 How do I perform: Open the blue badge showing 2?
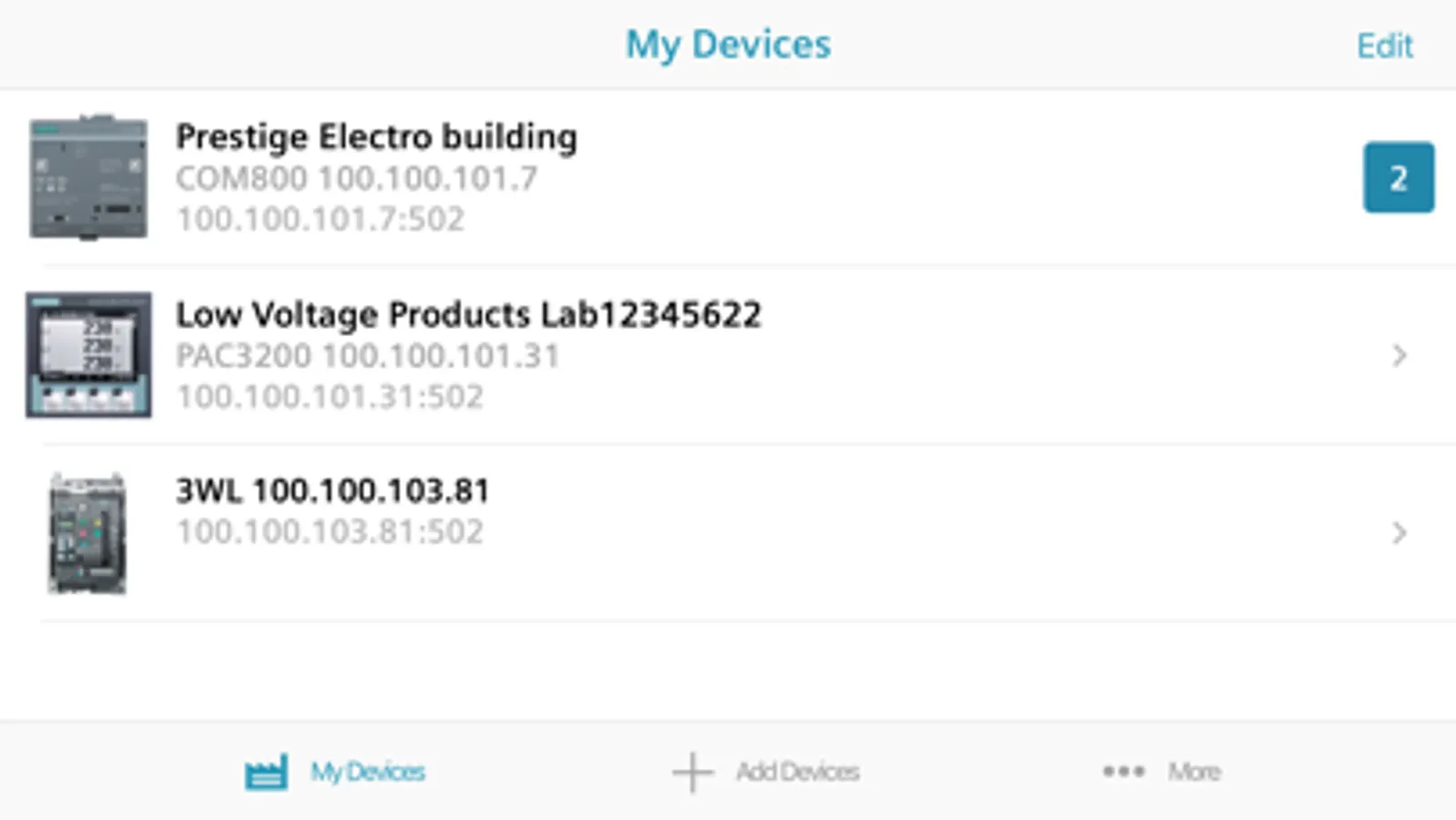tap(1398, 178)
